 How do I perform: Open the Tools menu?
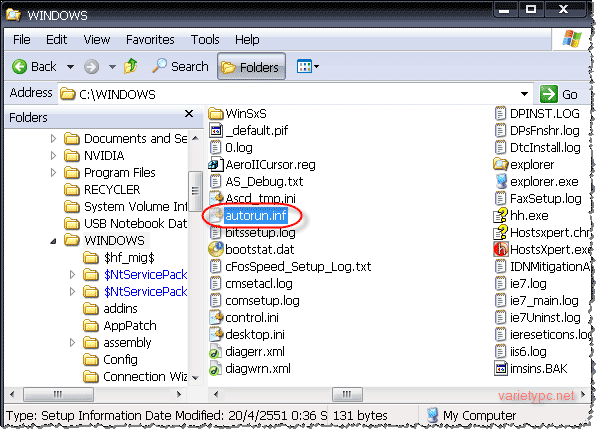coord(205,40)
